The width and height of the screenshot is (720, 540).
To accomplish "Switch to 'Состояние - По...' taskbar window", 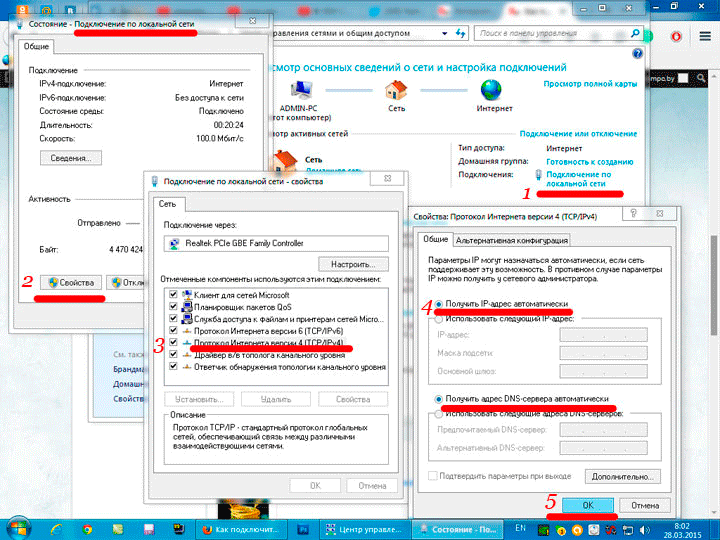I will coord(457,529).
